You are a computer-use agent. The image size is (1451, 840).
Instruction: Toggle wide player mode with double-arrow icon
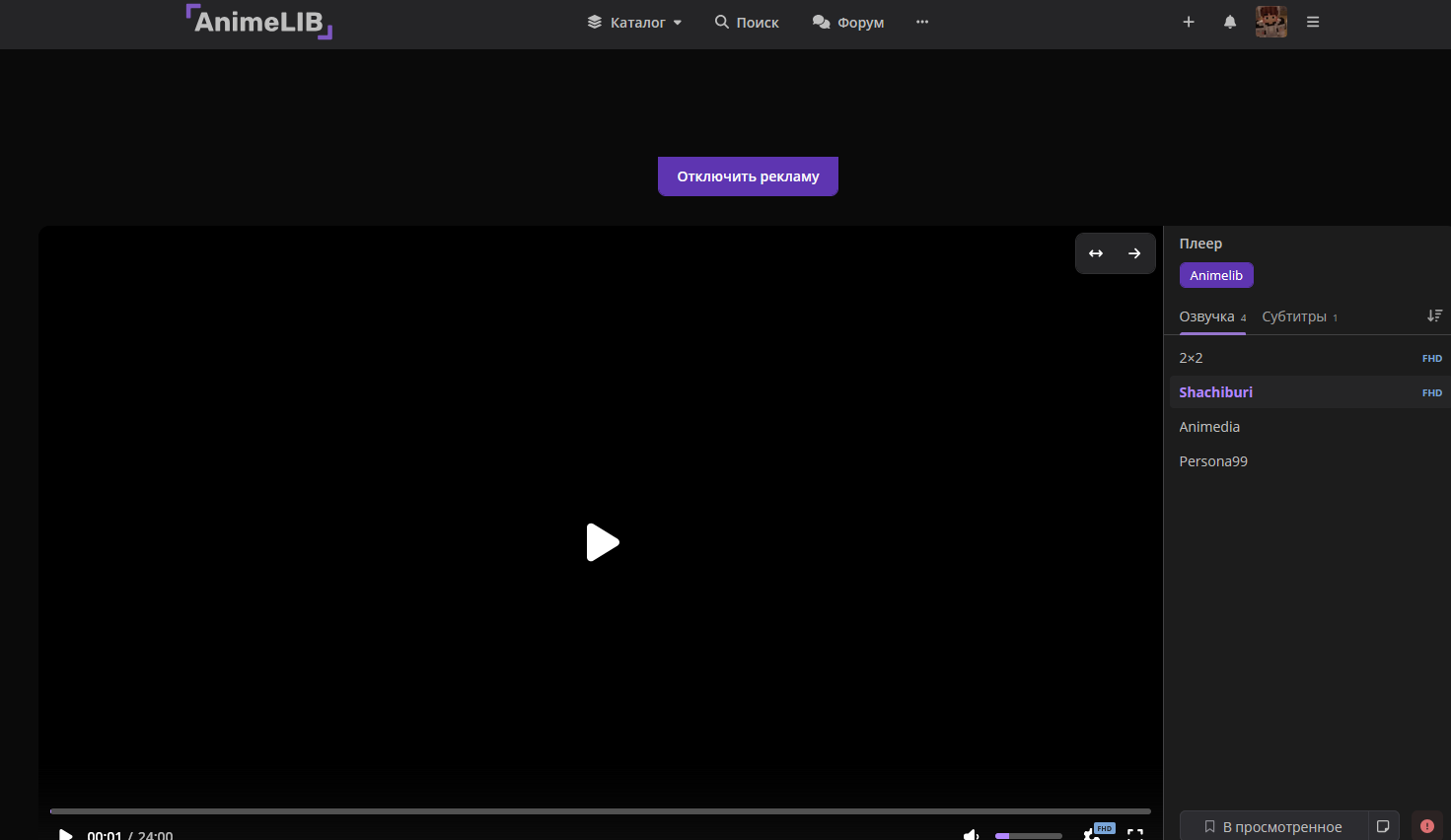1096,253
